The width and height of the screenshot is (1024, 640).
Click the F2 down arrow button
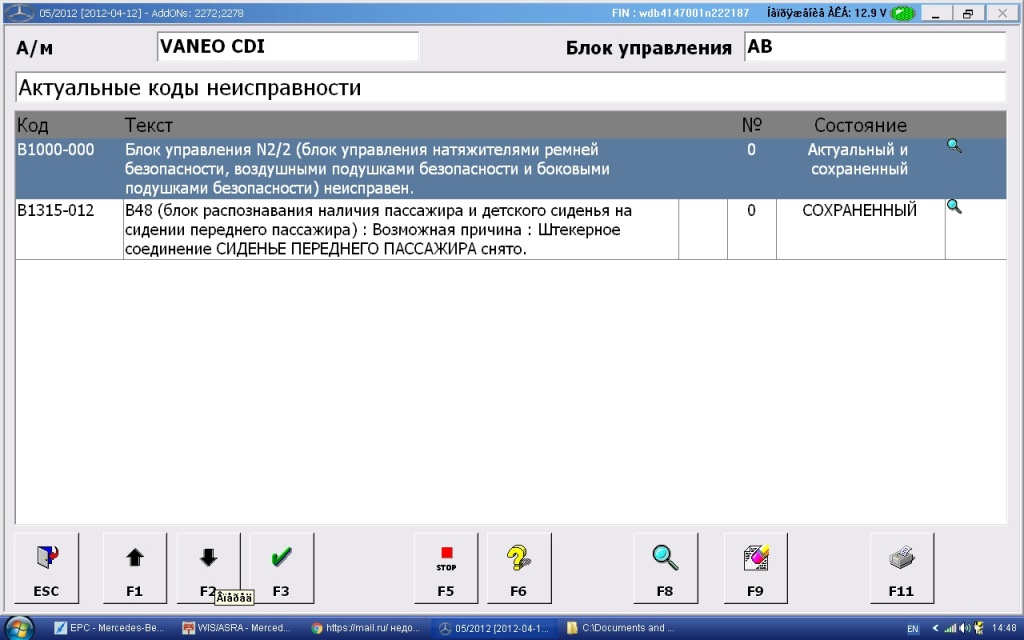point(208,565)
